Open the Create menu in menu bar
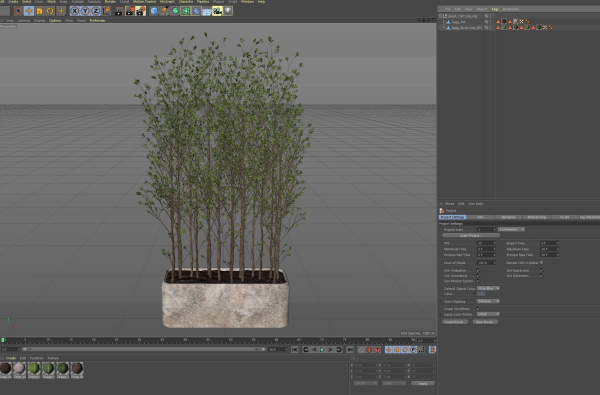 [13, 2]
